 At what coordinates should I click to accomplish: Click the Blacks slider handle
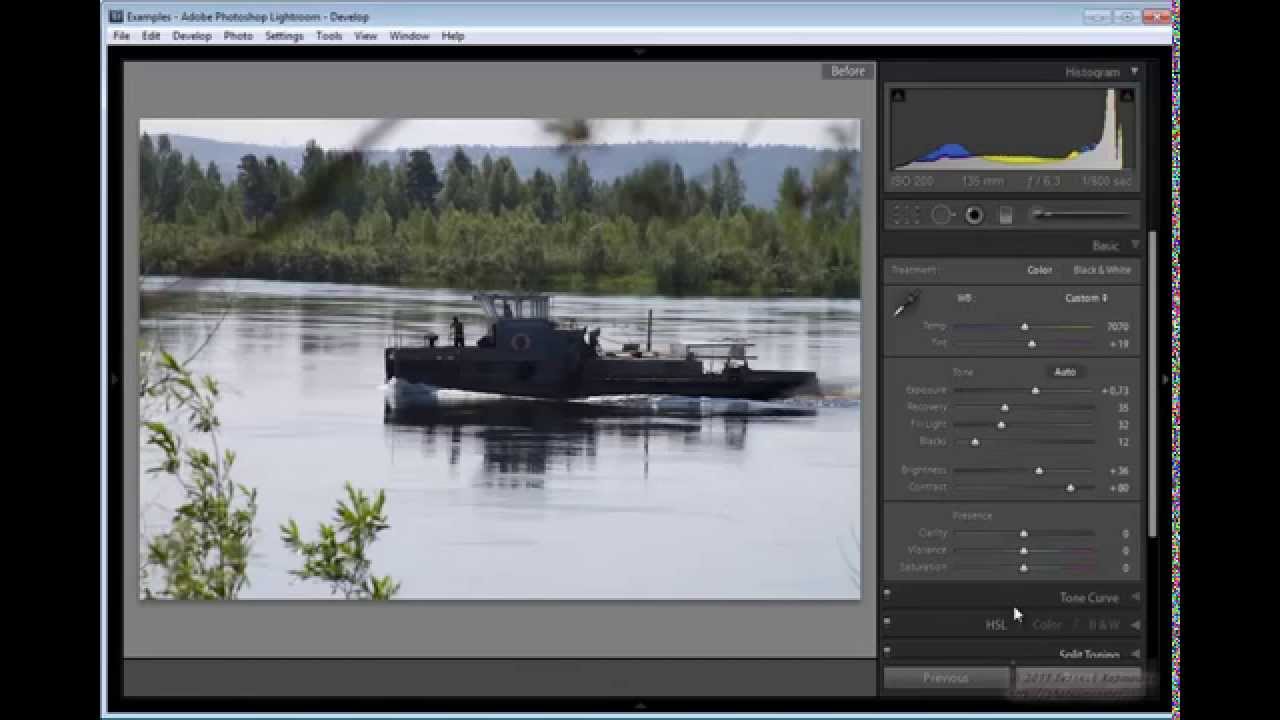(975, 442)
